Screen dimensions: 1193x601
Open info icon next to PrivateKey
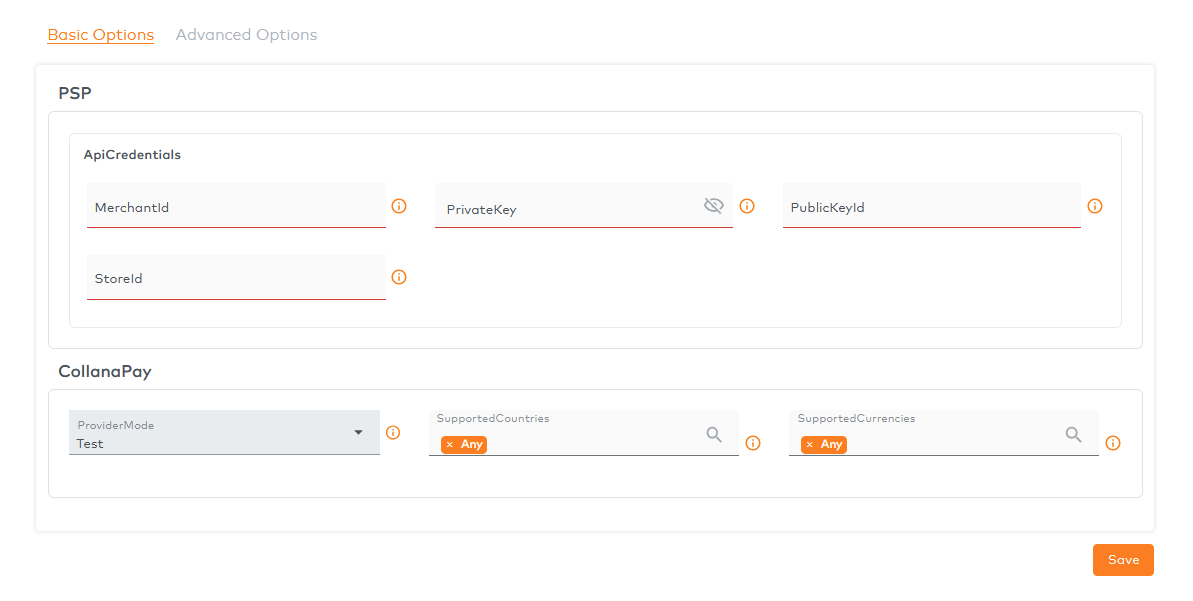pyautogui.click(x=747, y=206)
